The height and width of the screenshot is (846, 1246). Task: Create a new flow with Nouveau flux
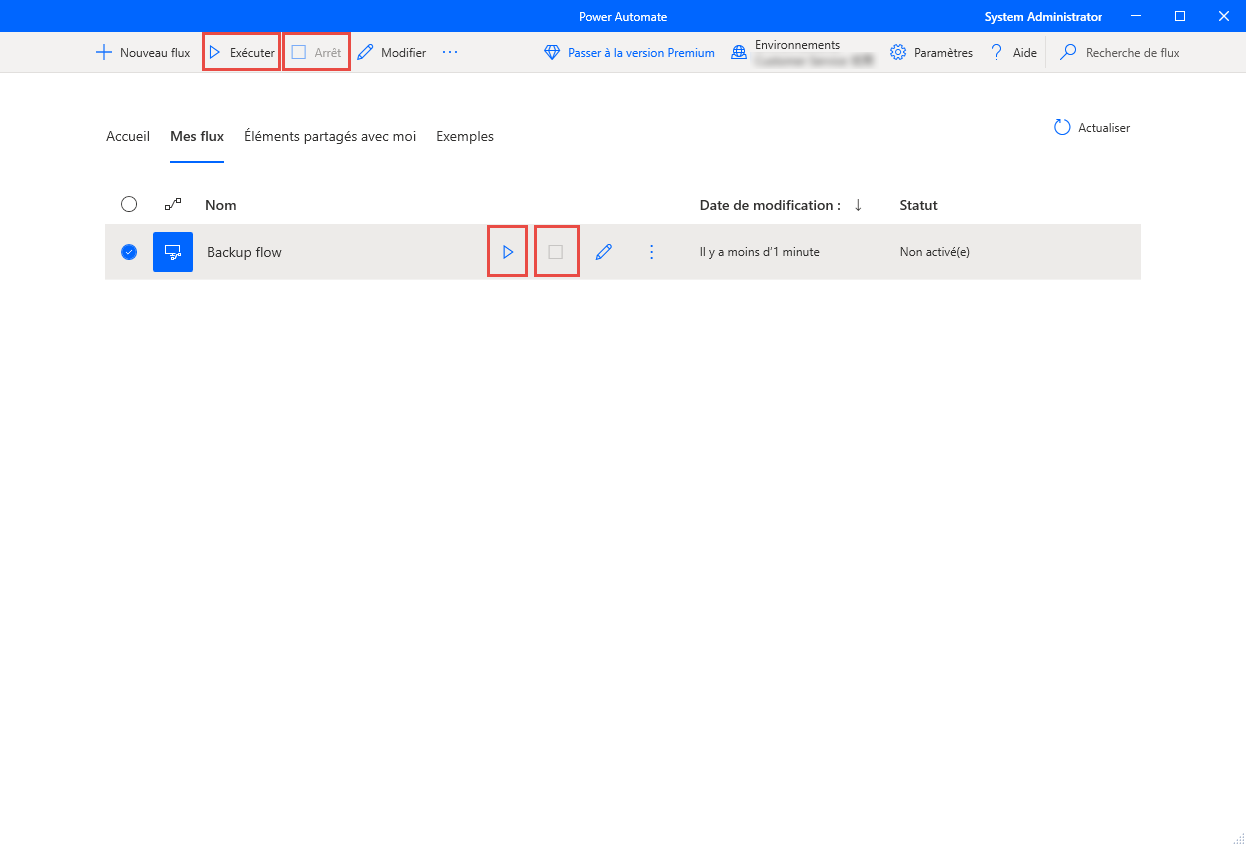pos(142,53)
